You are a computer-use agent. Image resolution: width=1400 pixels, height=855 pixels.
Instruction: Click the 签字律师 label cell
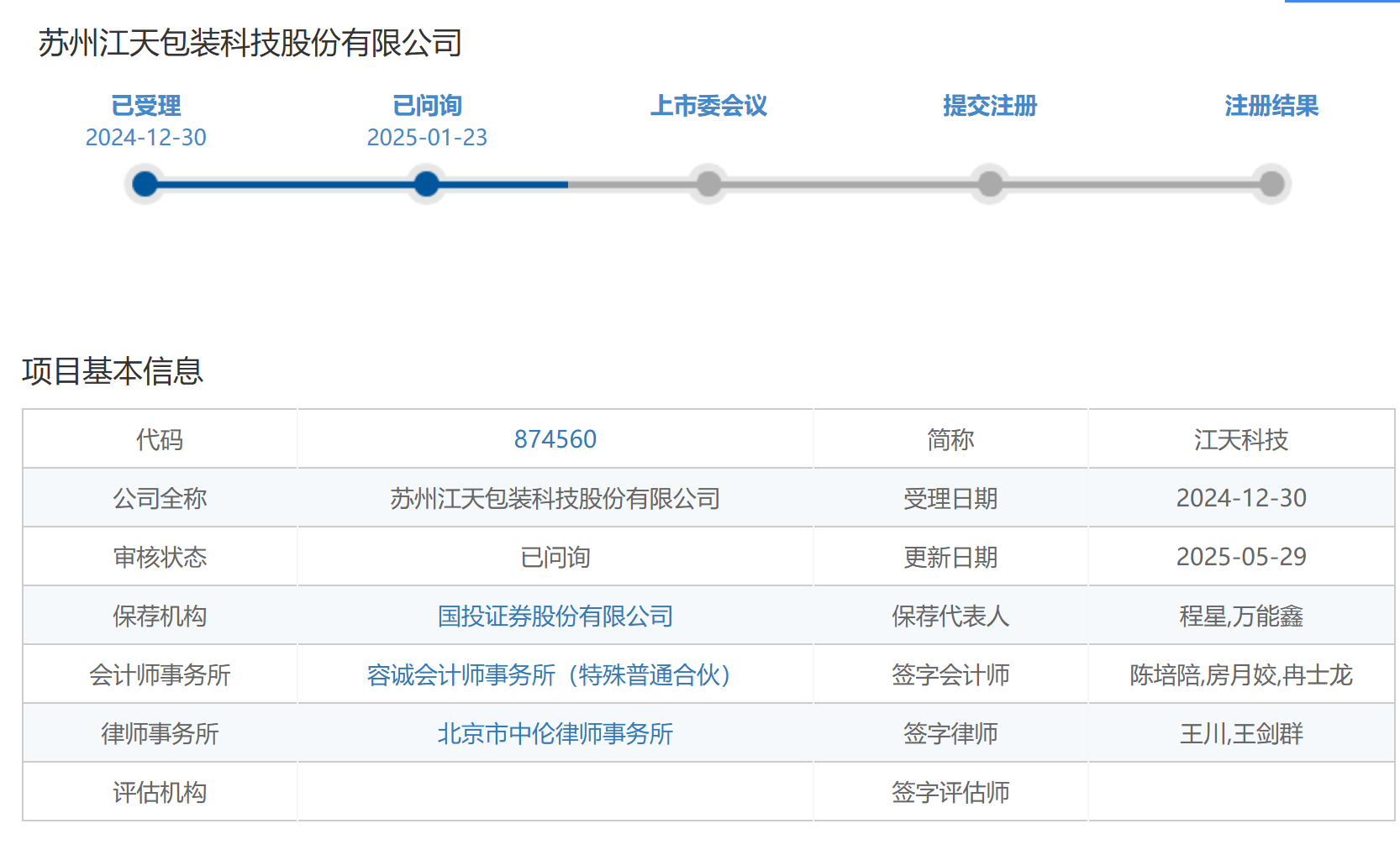(950, 733)
